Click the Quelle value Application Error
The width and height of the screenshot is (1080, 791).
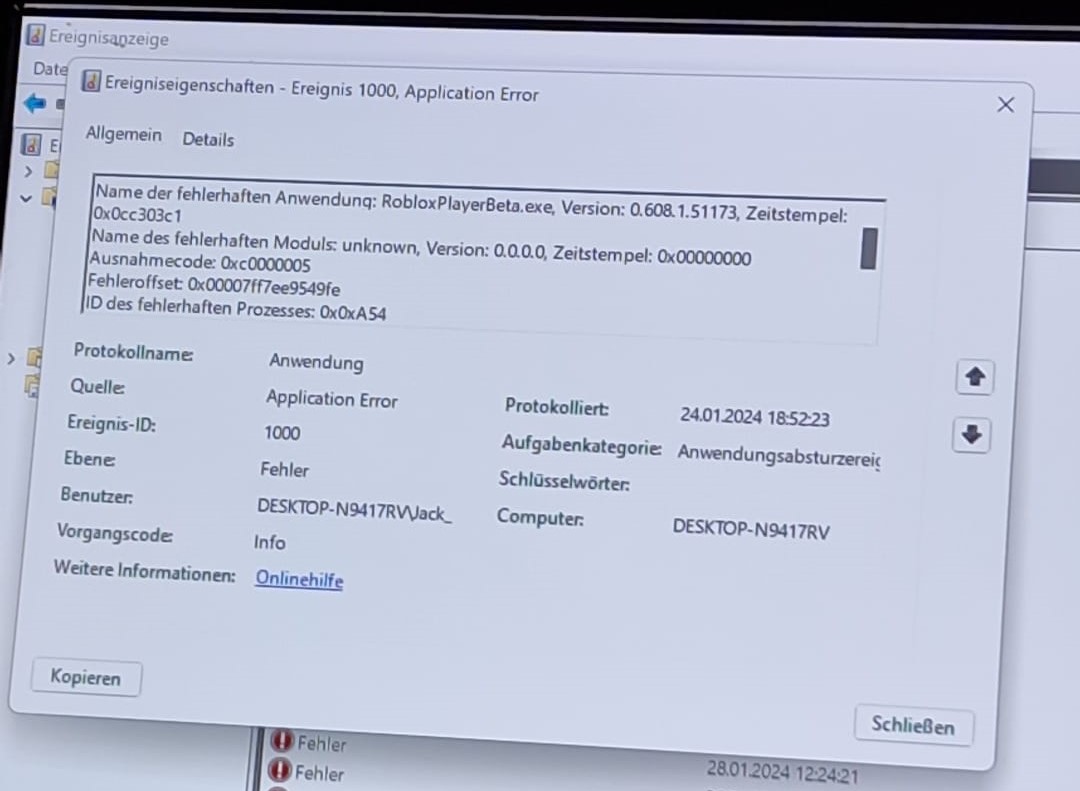tap(331, 399)
